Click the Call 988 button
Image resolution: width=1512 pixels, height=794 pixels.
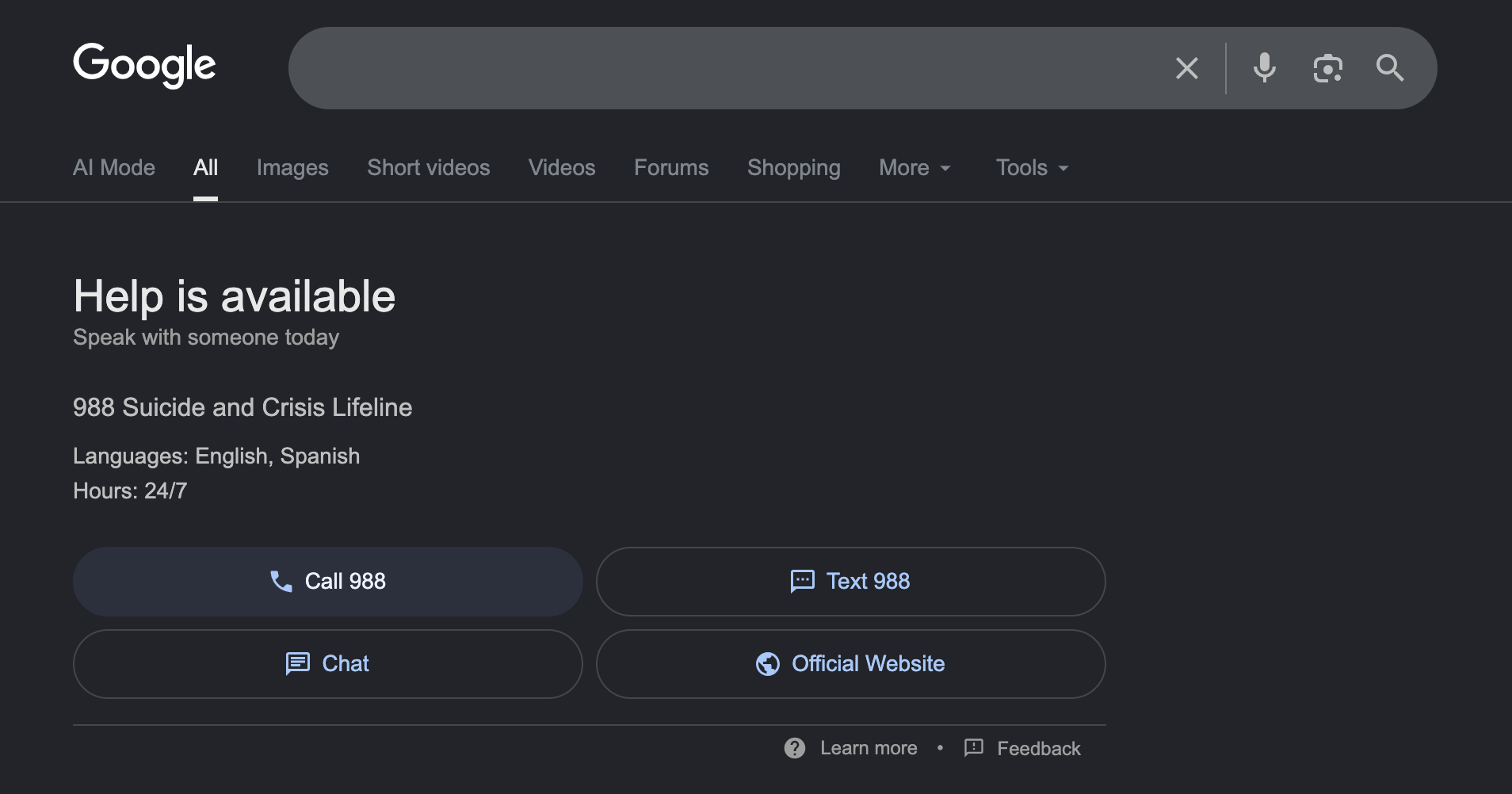pos(328,582)
